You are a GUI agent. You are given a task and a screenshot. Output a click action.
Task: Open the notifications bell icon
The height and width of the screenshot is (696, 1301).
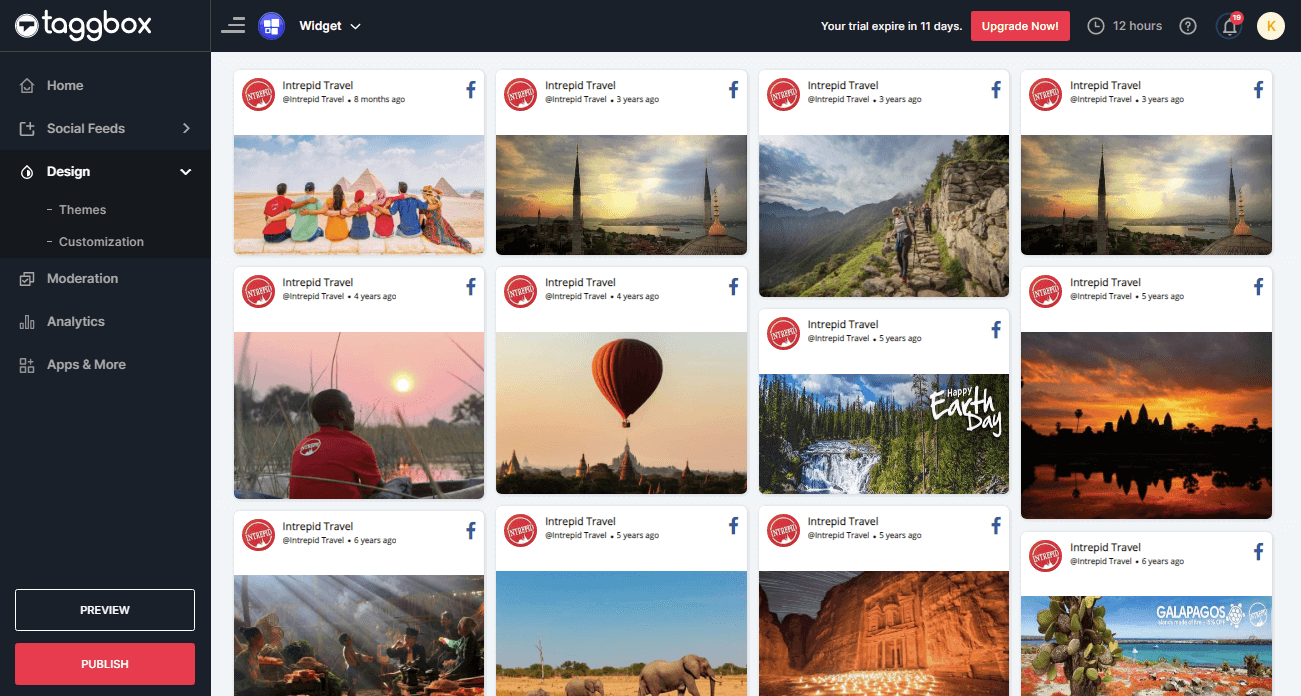tap(1230, 26)
